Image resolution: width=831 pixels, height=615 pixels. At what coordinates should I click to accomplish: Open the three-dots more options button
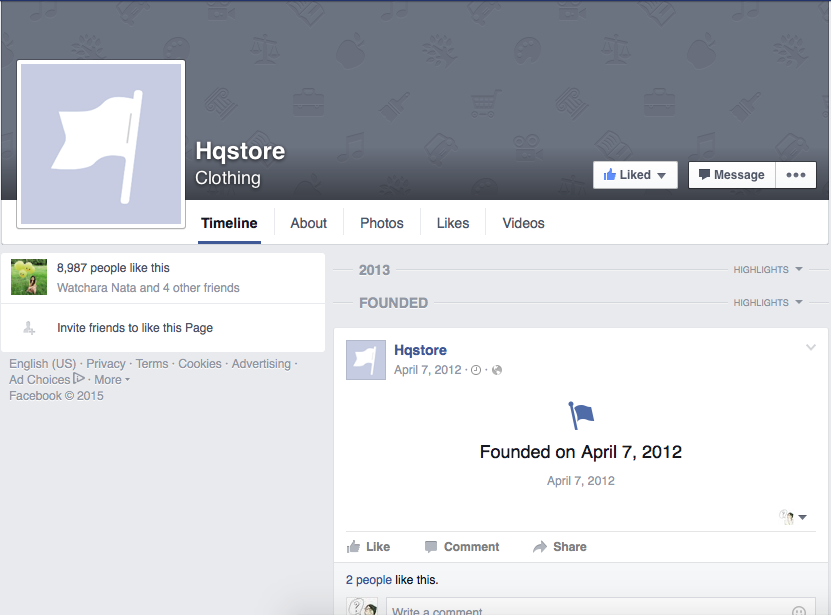[795, 175]
